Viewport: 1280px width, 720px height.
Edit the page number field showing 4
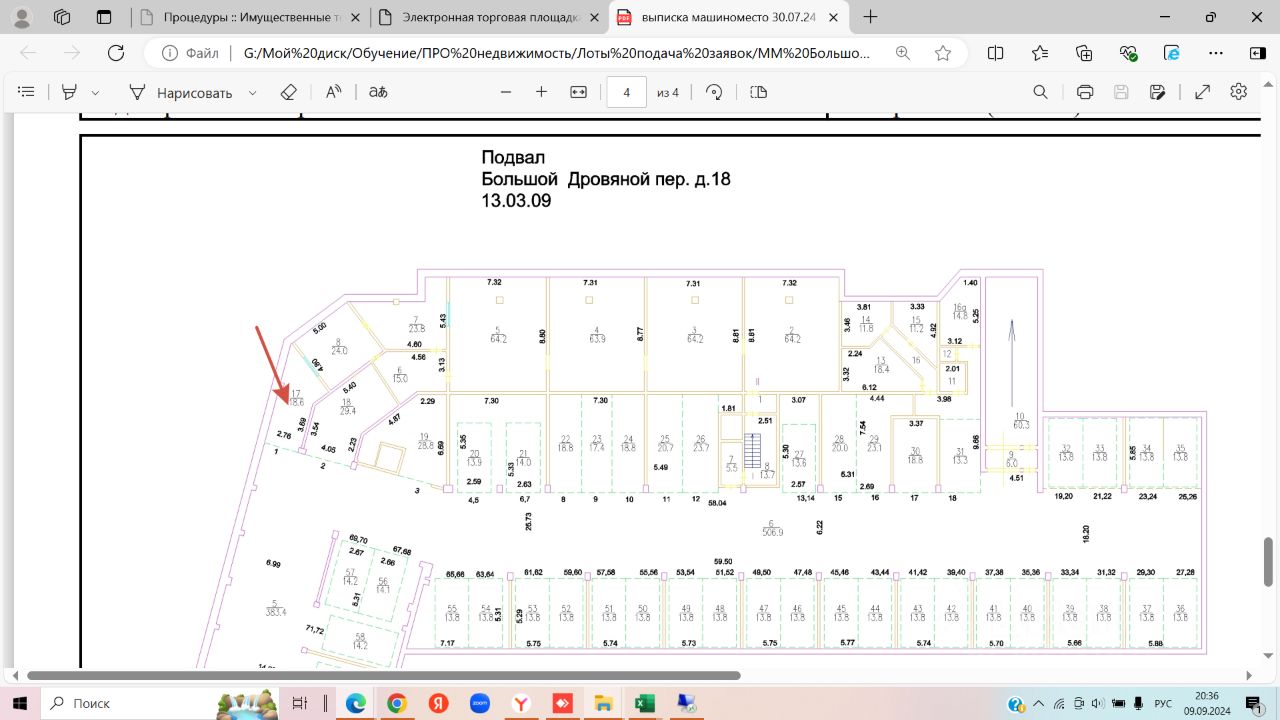(627, 92)
